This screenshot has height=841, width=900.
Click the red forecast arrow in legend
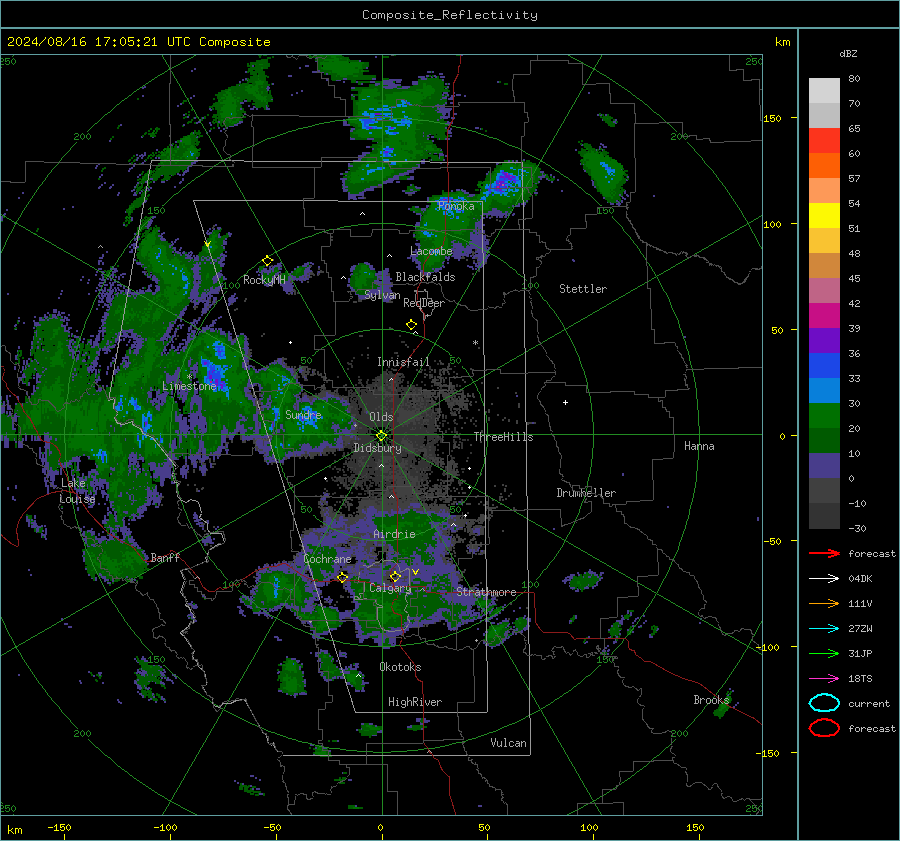pyautogui.click(x=824, y=553)
